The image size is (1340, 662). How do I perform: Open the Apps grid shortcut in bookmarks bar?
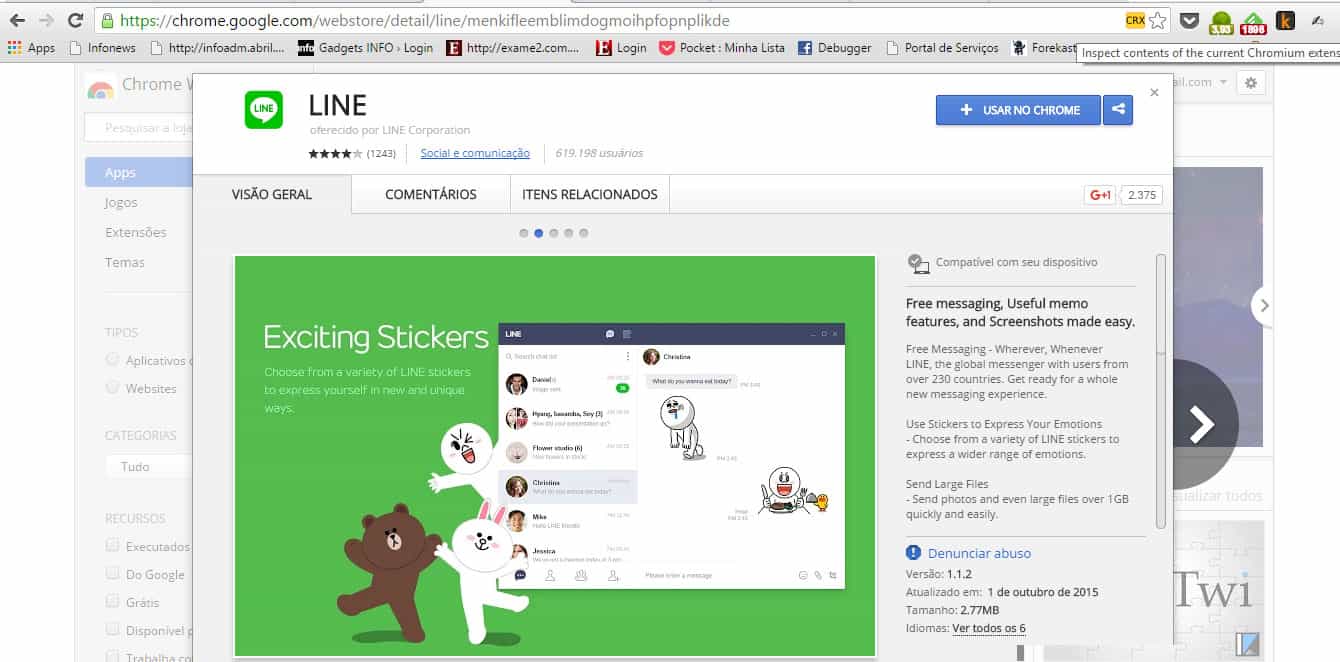click(31, 47)
